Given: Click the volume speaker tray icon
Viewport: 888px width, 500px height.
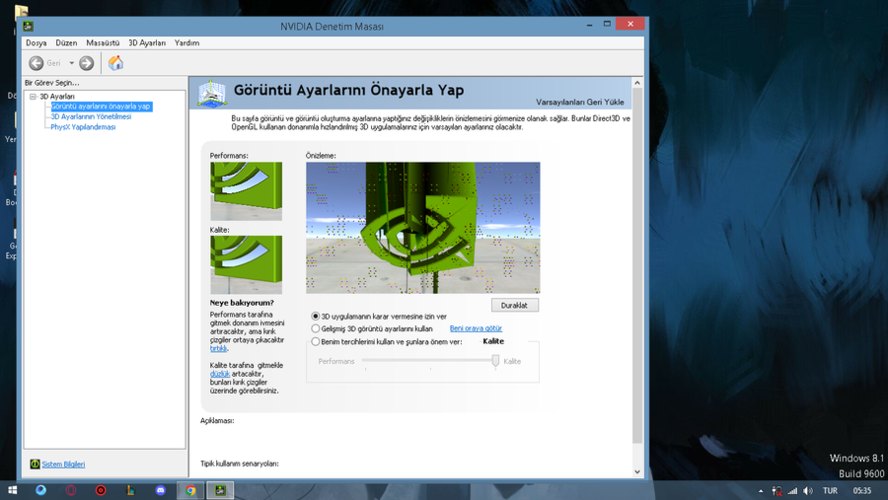Looking at the screenshot, I should (x=808, y=491).
